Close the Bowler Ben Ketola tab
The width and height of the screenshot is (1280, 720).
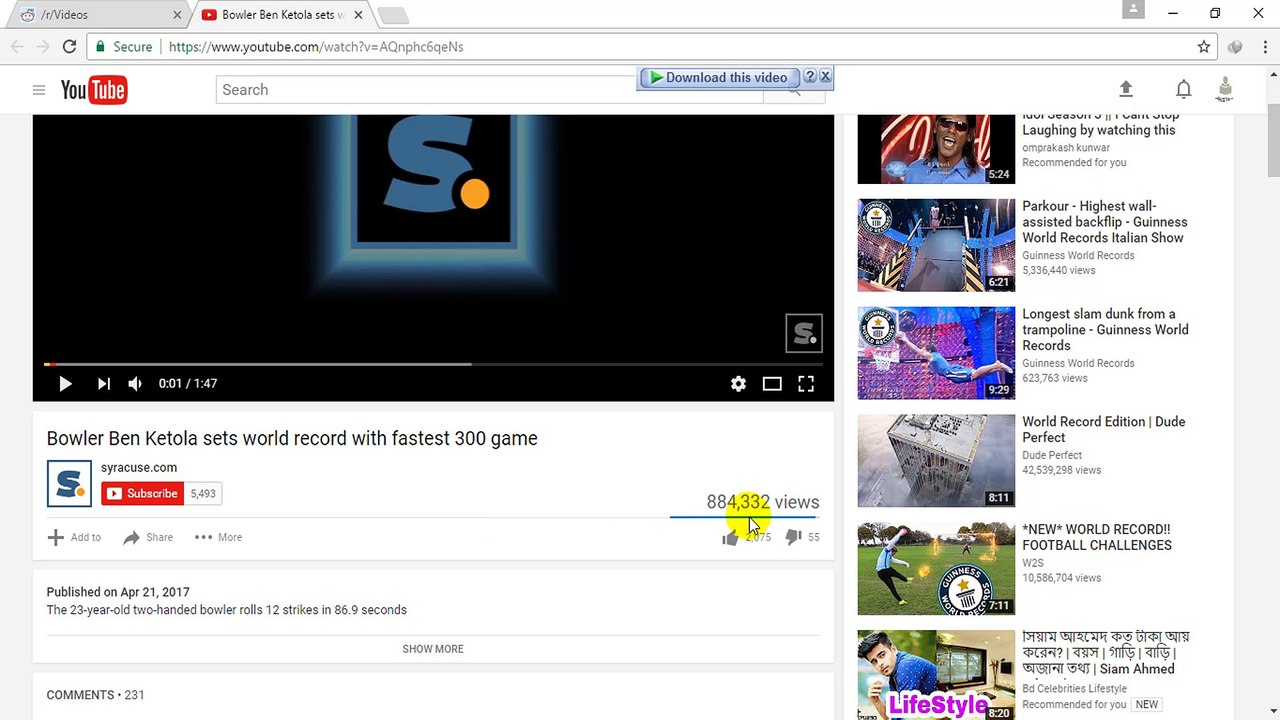coord(358,15)
